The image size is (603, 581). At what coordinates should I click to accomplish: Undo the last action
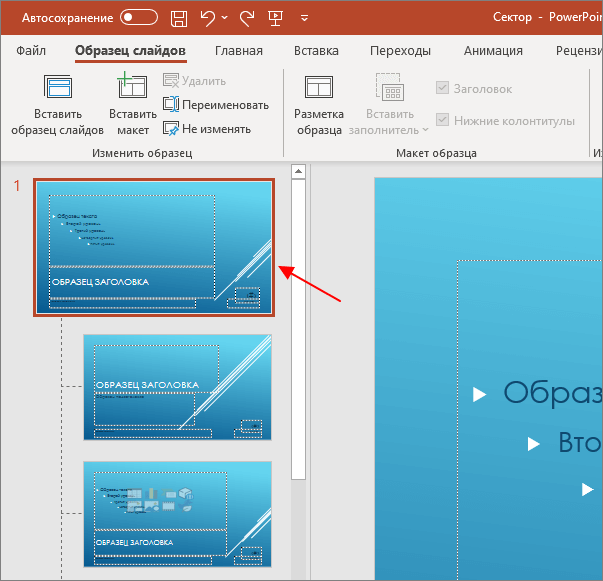coord(208,18)
